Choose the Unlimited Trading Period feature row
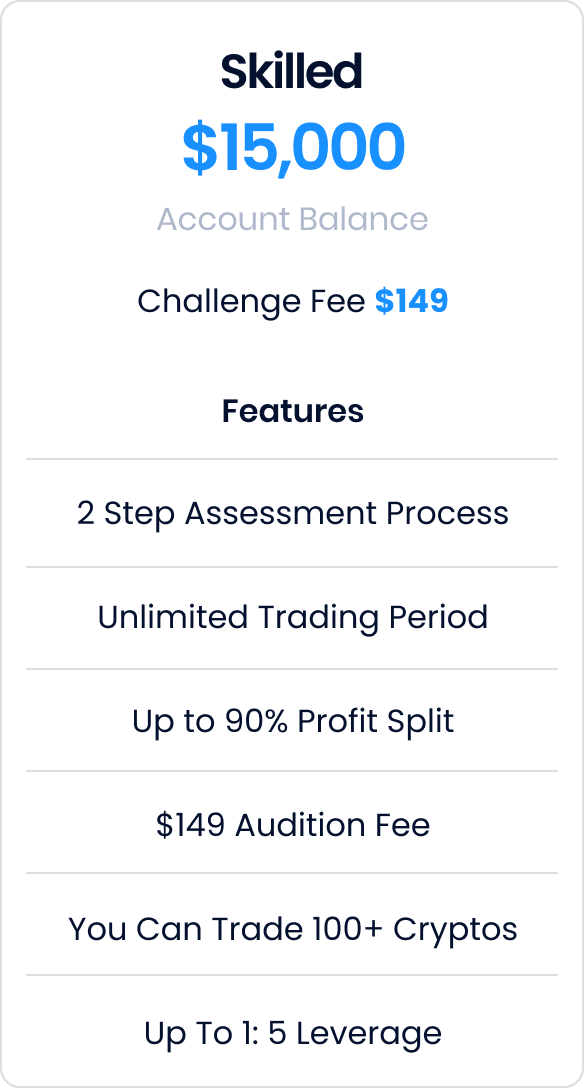 [292, 618]
